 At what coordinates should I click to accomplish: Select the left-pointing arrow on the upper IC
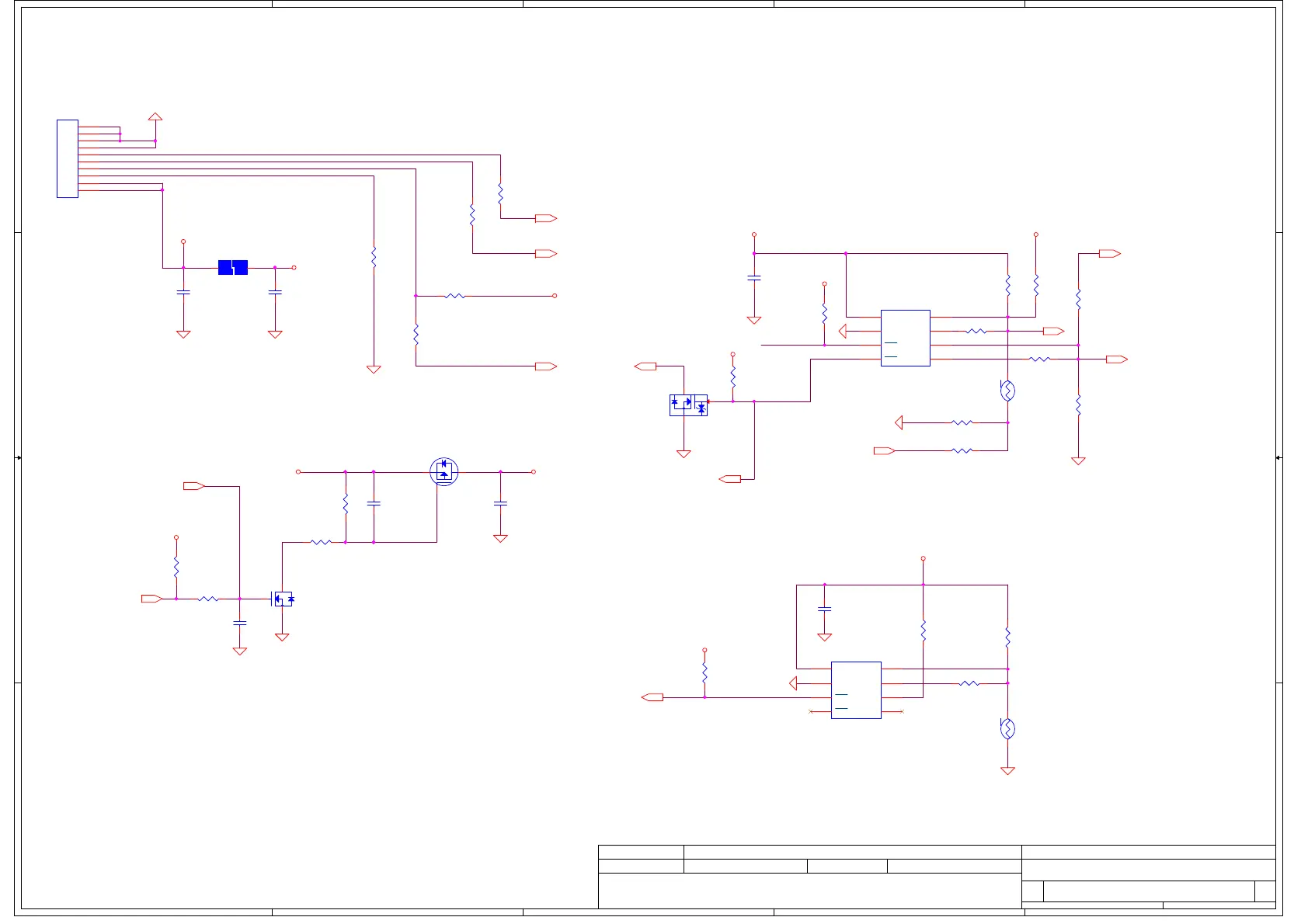pyautogui.click(x=843, y=331)
